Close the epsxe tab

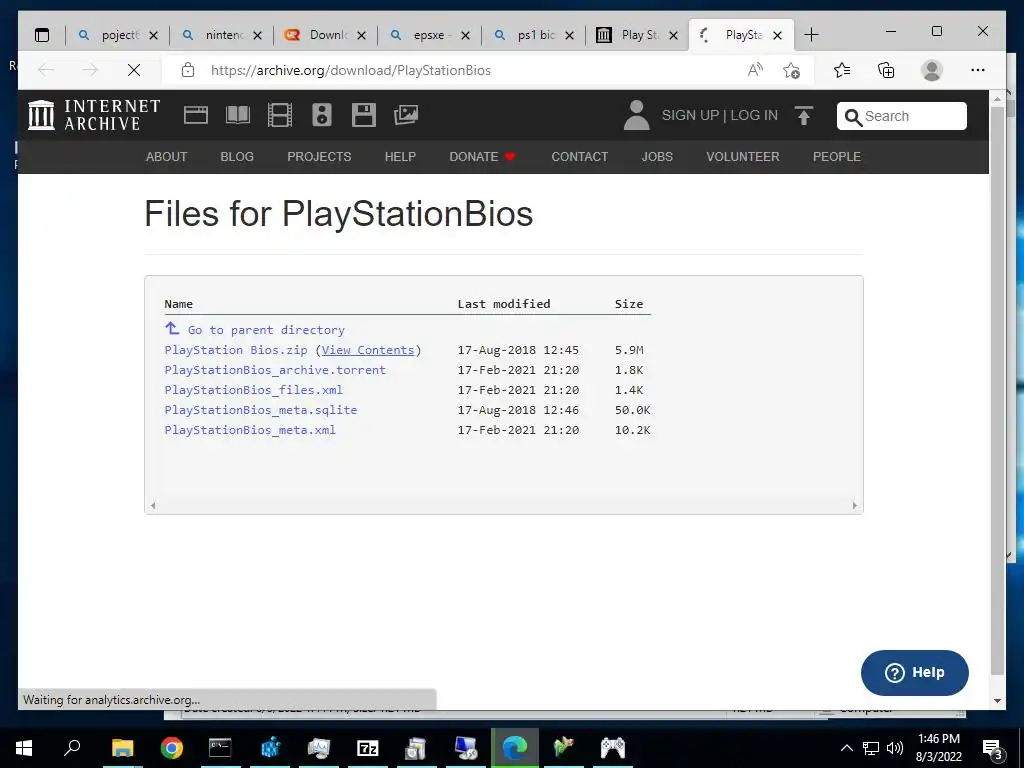coord(465,35)
